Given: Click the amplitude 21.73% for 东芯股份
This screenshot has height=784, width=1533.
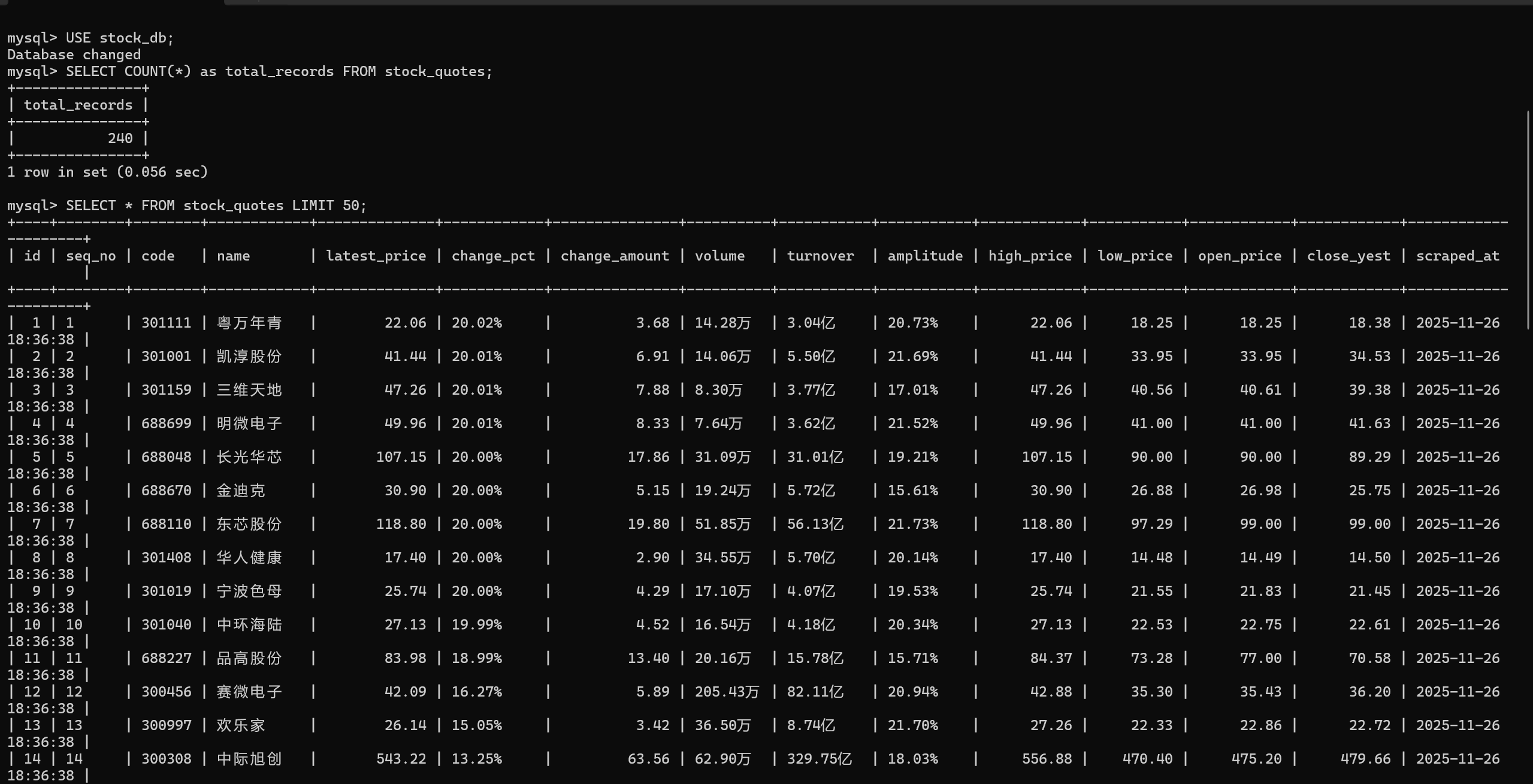Looking at the screenshot, I should pos(912,524).
